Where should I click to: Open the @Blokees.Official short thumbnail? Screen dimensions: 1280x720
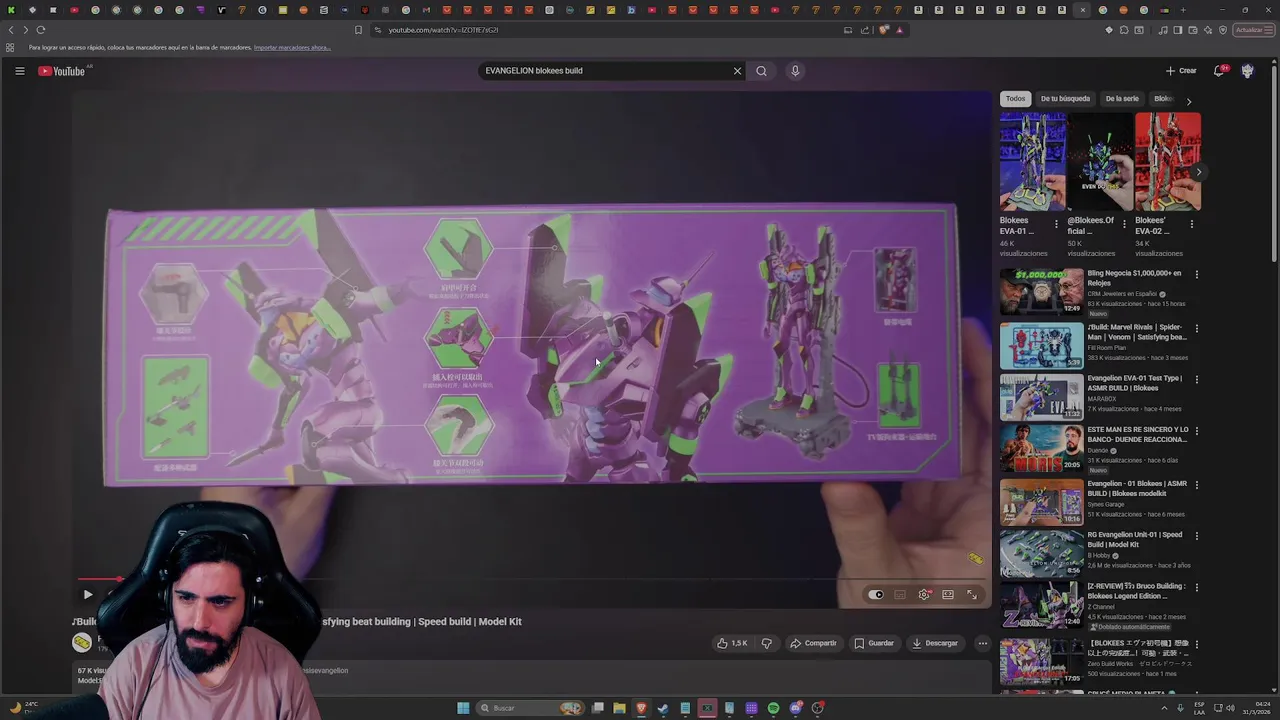coord(1100,161)
